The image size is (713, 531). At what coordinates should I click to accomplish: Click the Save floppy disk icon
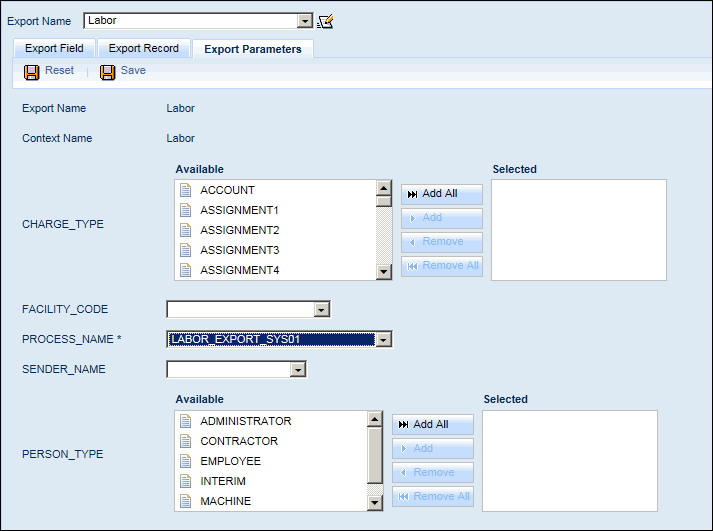[108, 71]
